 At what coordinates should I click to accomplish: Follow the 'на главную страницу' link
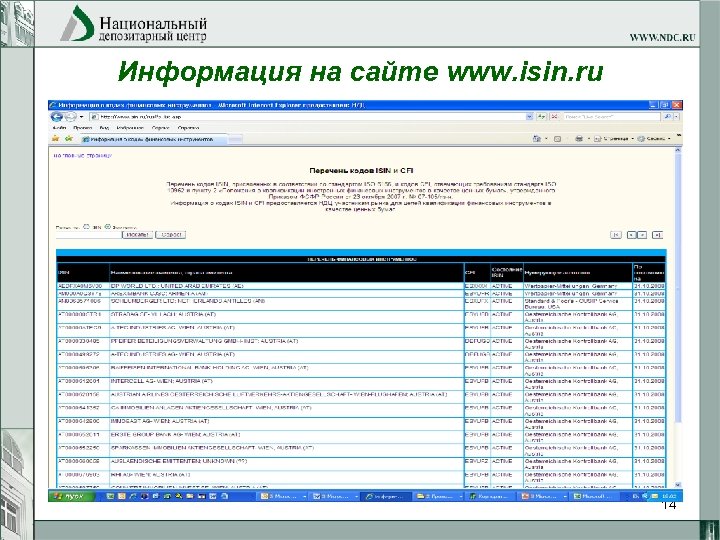[x=83, y=155]
